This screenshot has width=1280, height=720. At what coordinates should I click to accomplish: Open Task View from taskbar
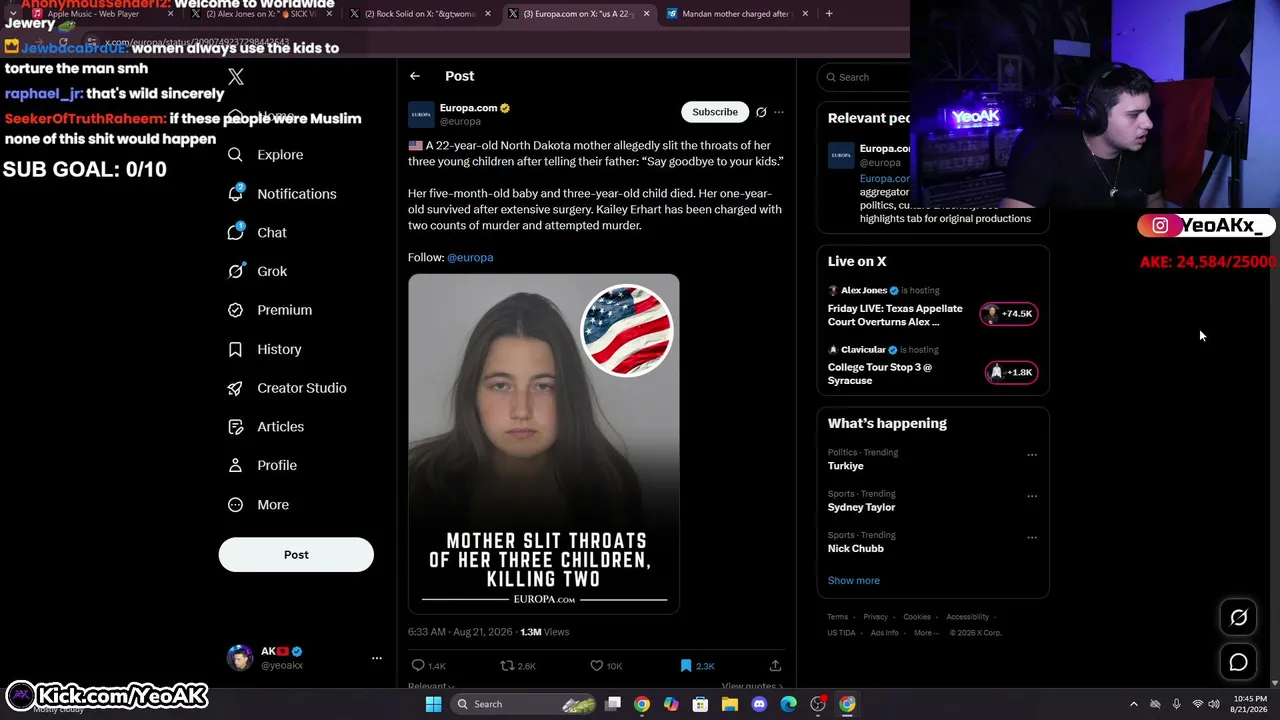613,704
